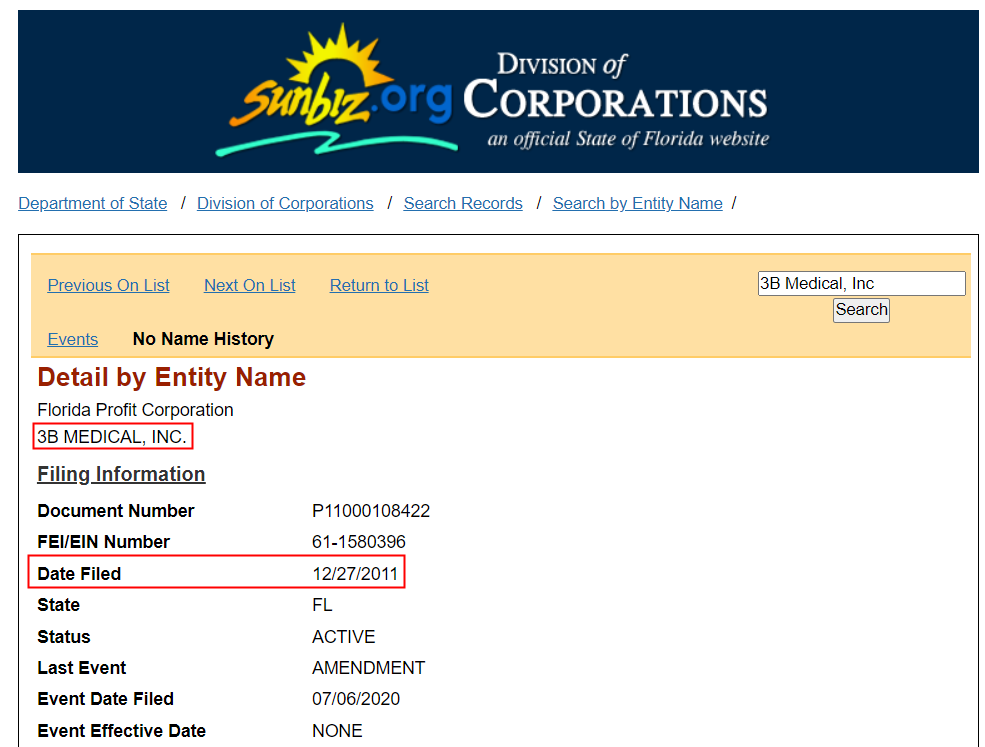Select the AMENDMENT last event value
985x747 pixels.
pyautogui.click(x=369, y=668)
